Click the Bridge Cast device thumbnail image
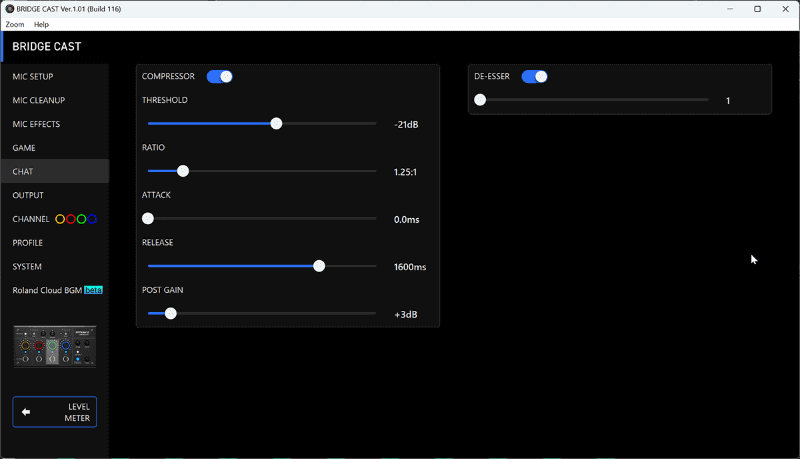The height and width of the screenshot is (459, 800). 55,346
